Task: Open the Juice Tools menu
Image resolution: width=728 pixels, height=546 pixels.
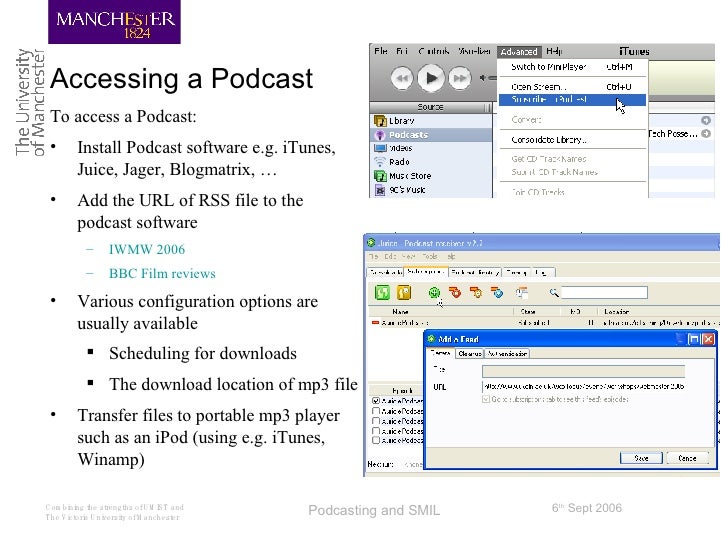Action: coord(430,256)
